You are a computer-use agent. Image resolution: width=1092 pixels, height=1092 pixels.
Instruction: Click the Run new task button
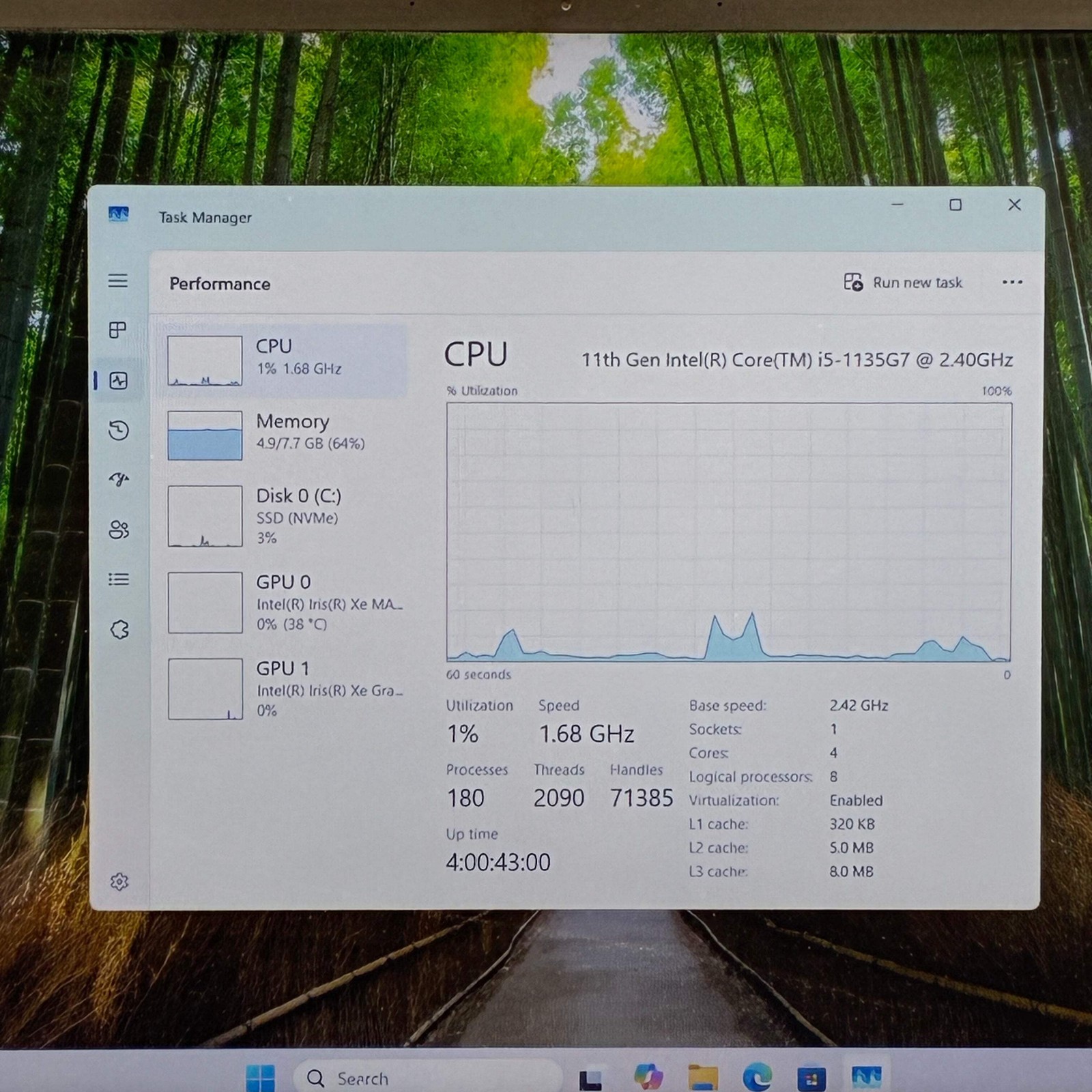[x=903, y=283]
